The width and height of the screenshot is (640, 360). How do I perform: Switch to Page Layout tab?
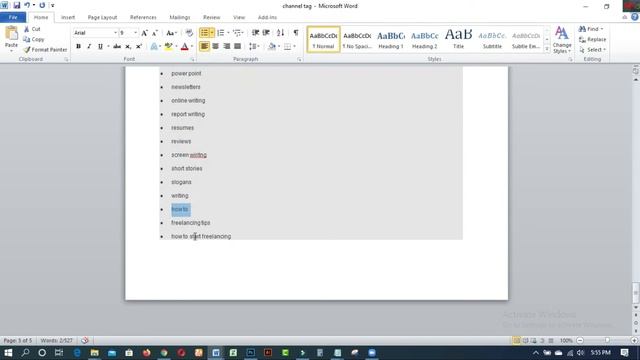point(102,17)
